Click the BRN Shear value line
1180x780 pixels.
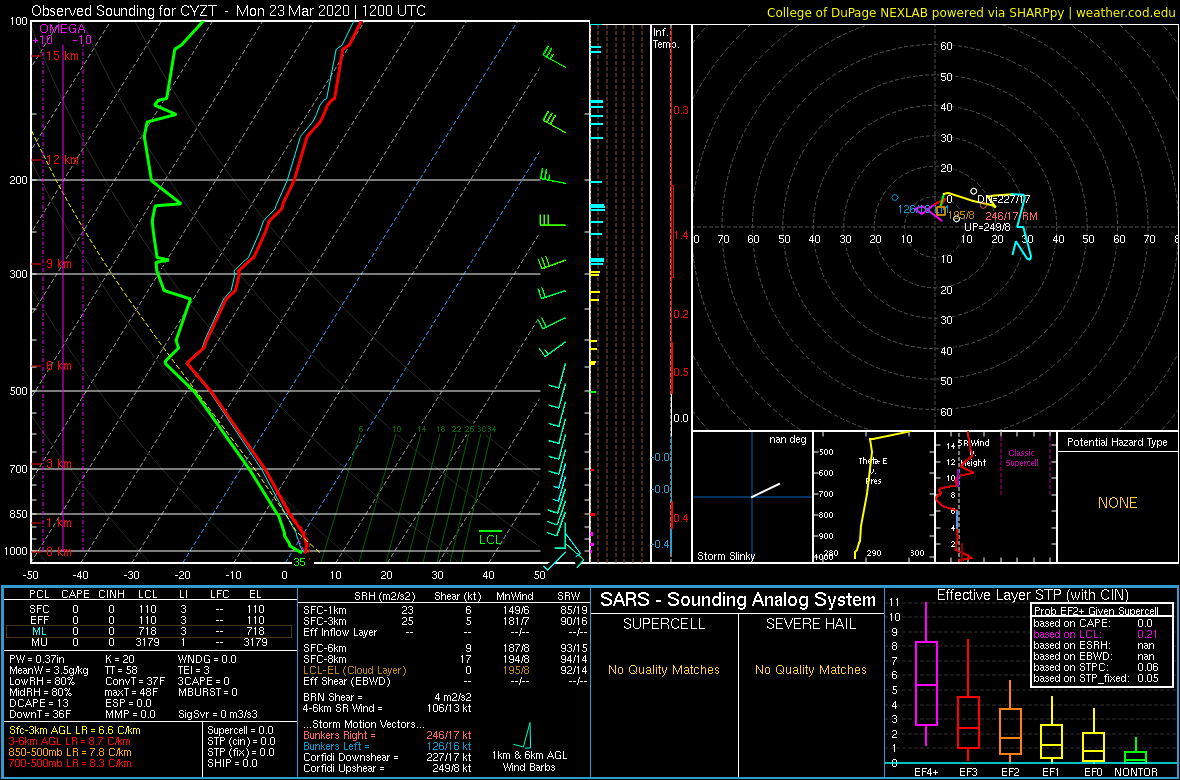coord(390,696)
